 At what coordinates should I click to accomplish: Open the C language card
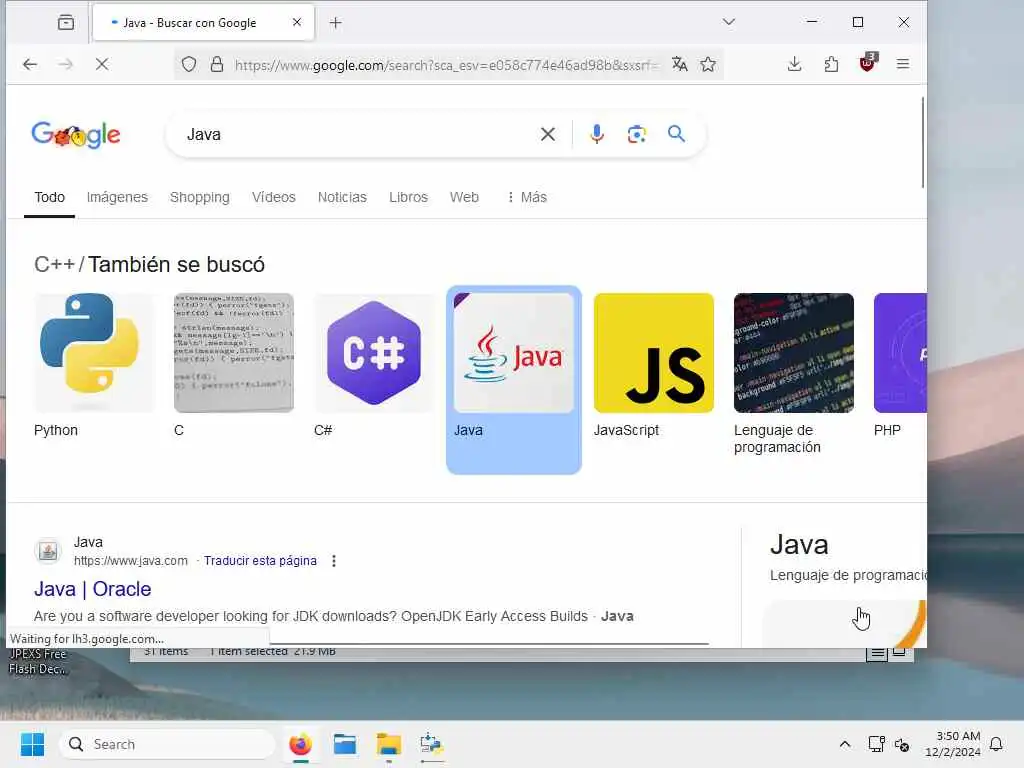pyautogui.click(x=234, y=366)
